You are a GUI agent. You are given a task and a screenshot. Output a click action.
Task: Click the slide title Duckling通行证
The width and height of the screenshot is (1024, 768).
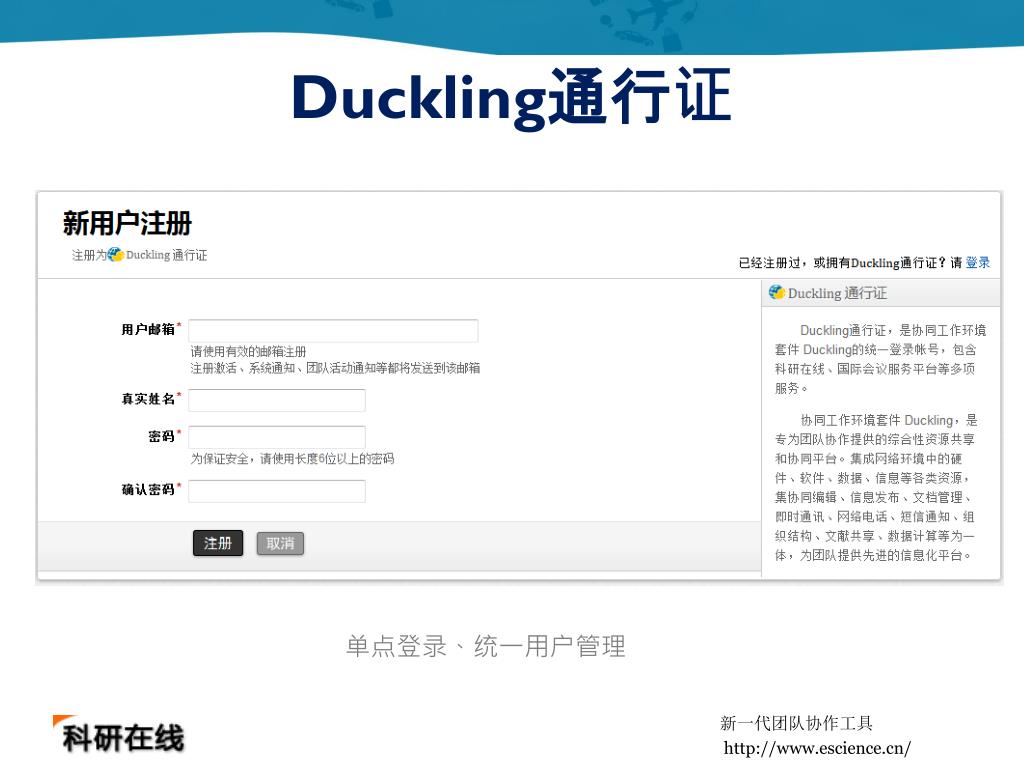511,98
